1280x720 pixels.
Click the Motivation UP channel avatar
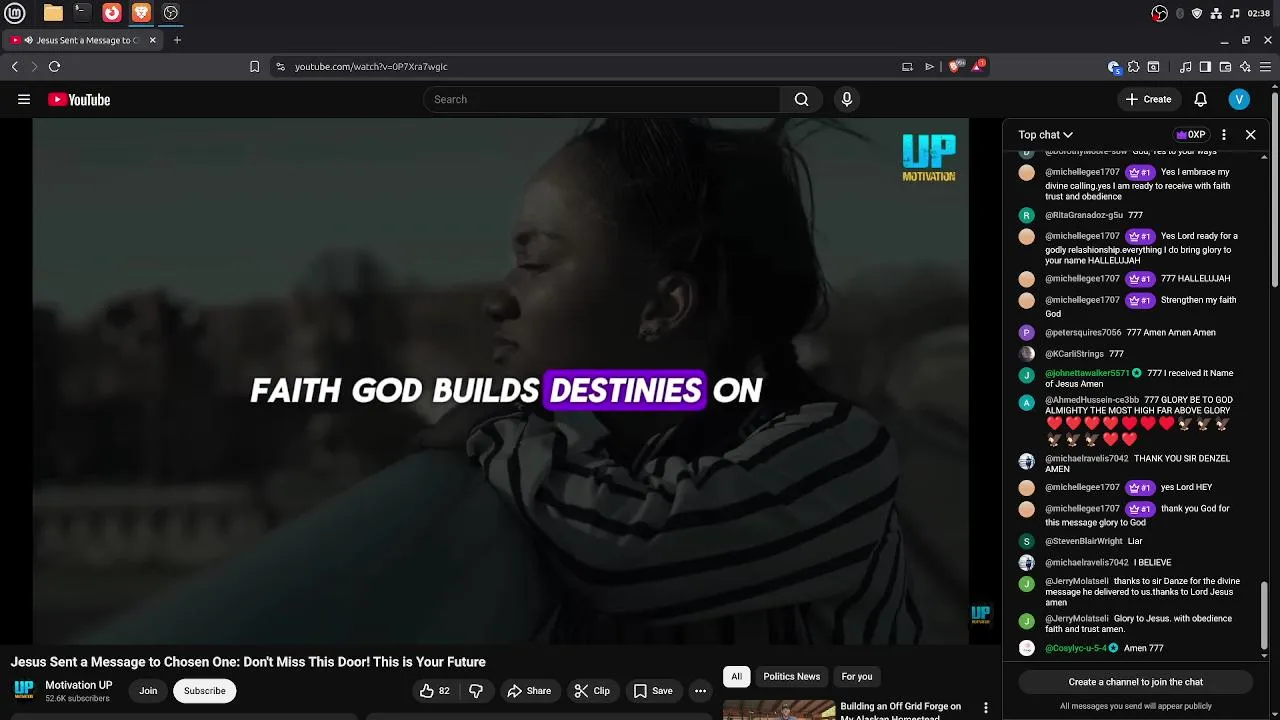[24, 690]
